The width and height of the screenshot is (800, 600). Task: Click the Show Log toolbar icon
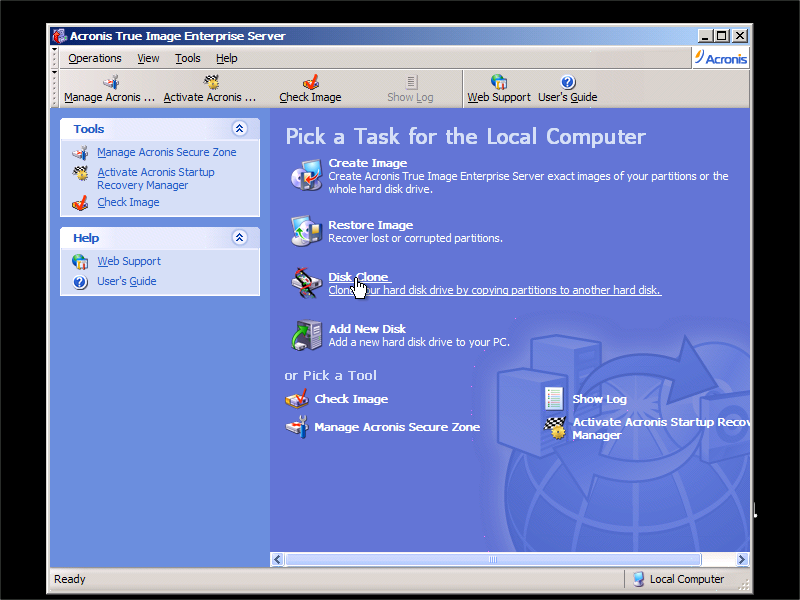(411, 82)
